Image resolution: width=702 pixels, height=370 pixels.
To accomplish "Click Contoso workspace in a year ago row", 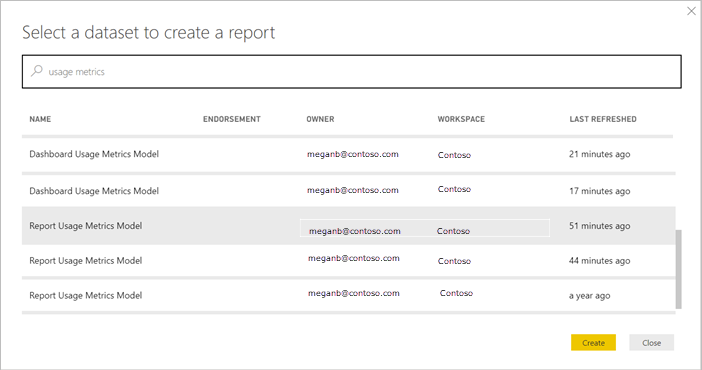I will click(x=456, y=293).
